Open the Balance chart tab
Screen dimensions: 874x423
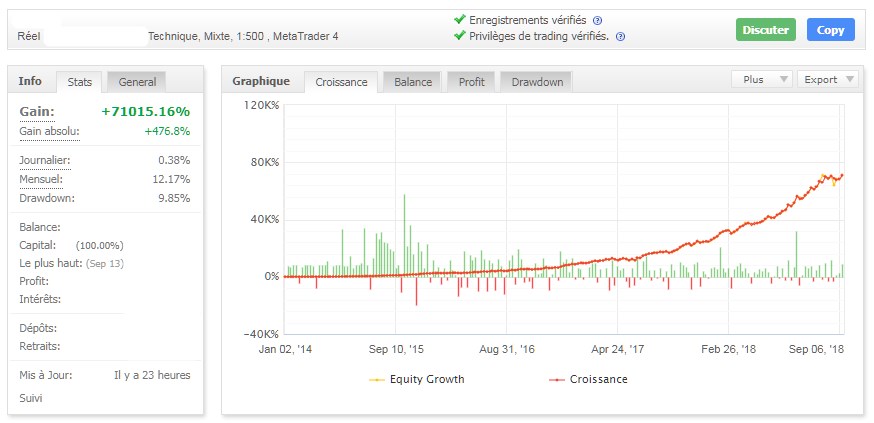(413, 82)
